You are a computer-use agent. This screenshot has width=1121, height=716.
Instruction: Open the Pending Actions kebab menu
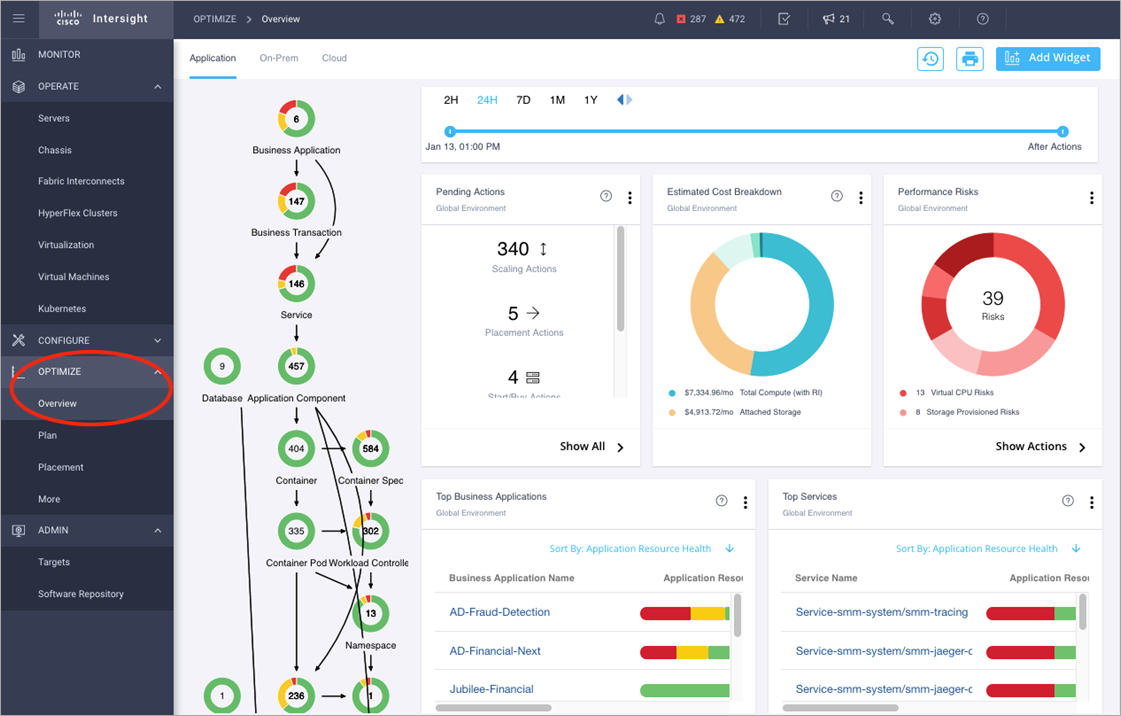click(629, 198)
